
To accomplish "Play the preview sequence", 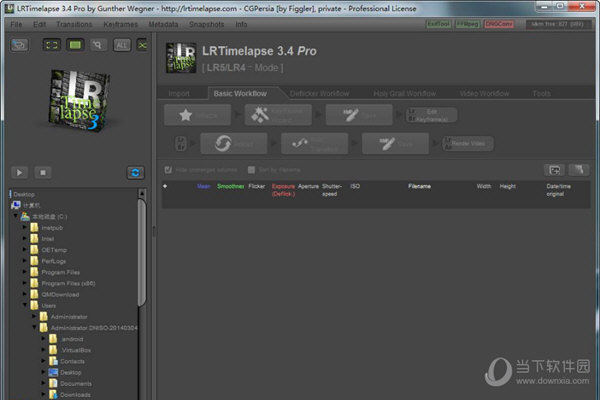I will (19, 173).
